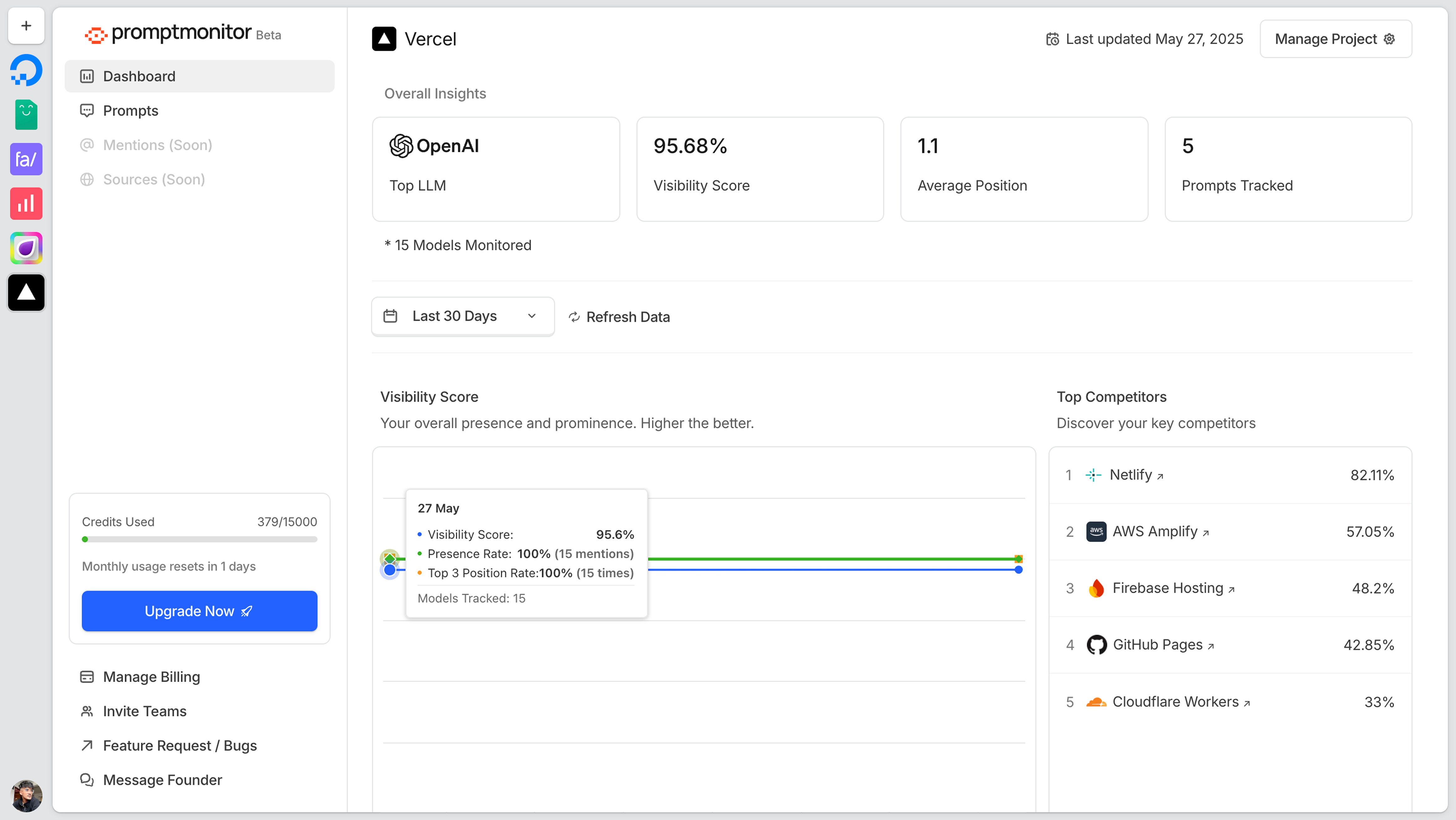Expand the Last 30 Days dropdown
The width and height of the screenshot is (1456, 820).
pos(462,317)
